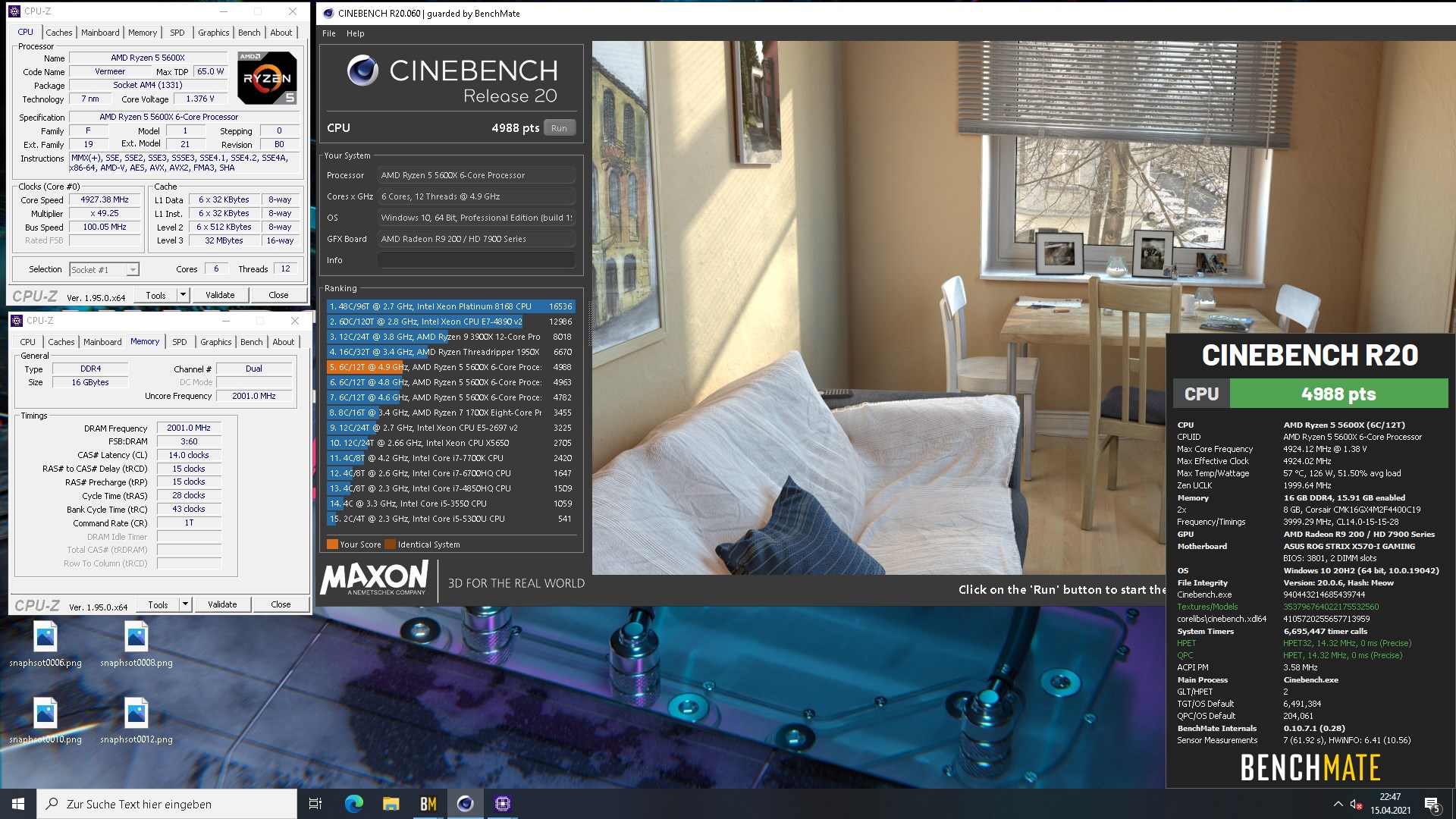Click Tools button in lower CPU-Z window
This screenshot has height=819, width=1456.
click(x=158, y=604)
